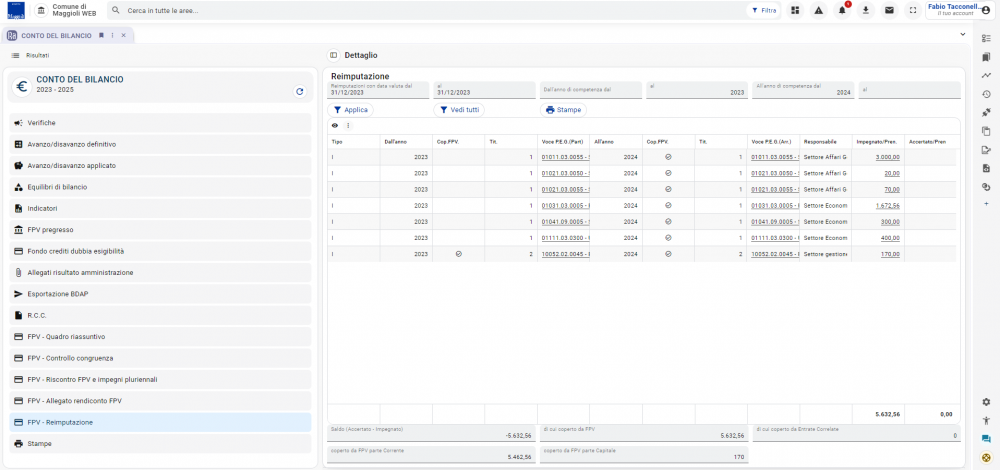
Task: Open the notifications bell
Action: (x=842, y=10)
